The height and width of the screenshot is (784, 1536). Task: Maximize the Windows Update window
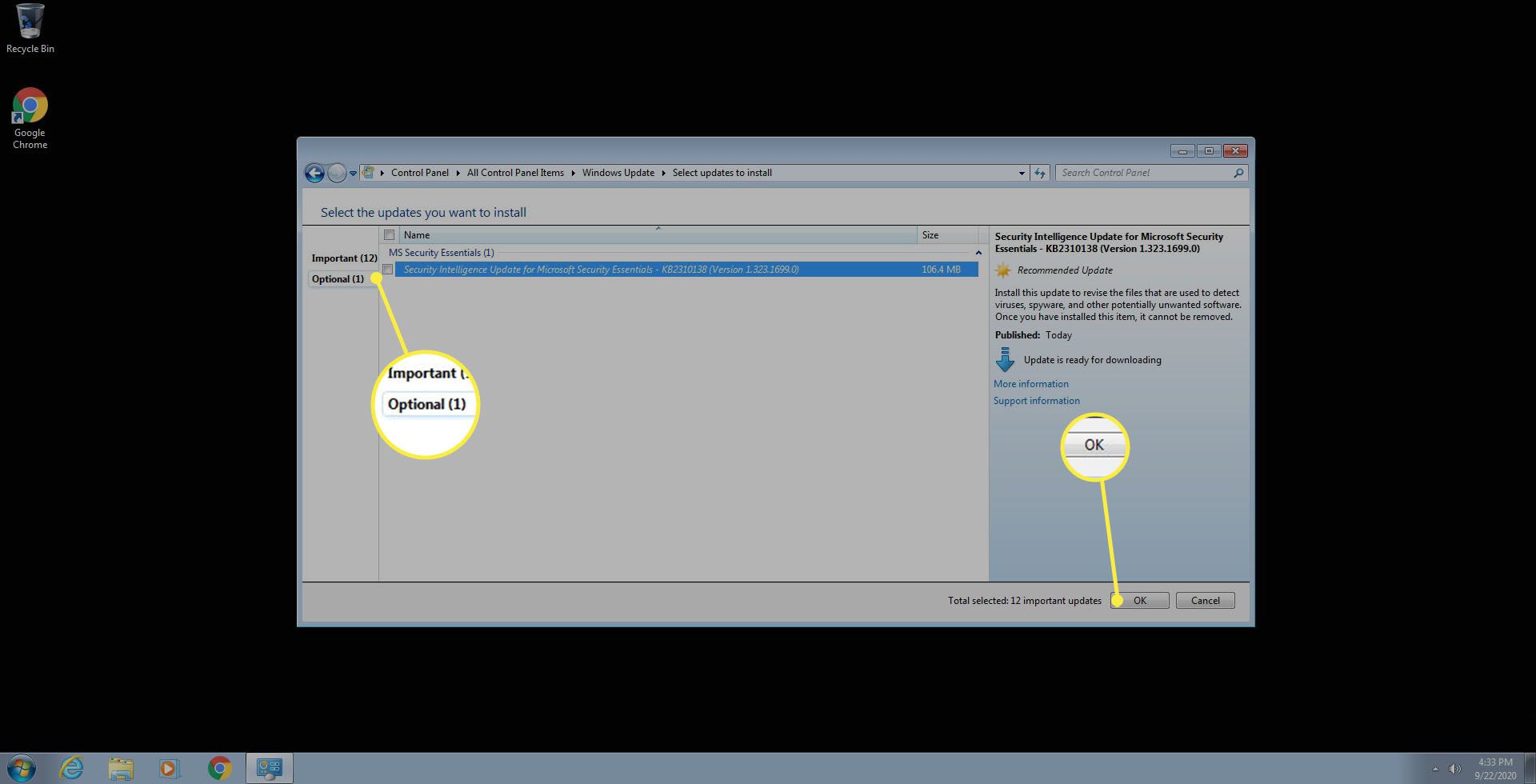(1209, 150)
